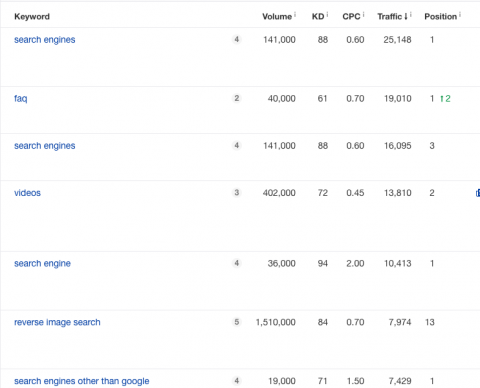Click the info icon next to Traffic header
Viewport: 480px width, 388px height.
click(x=411, y=14)
